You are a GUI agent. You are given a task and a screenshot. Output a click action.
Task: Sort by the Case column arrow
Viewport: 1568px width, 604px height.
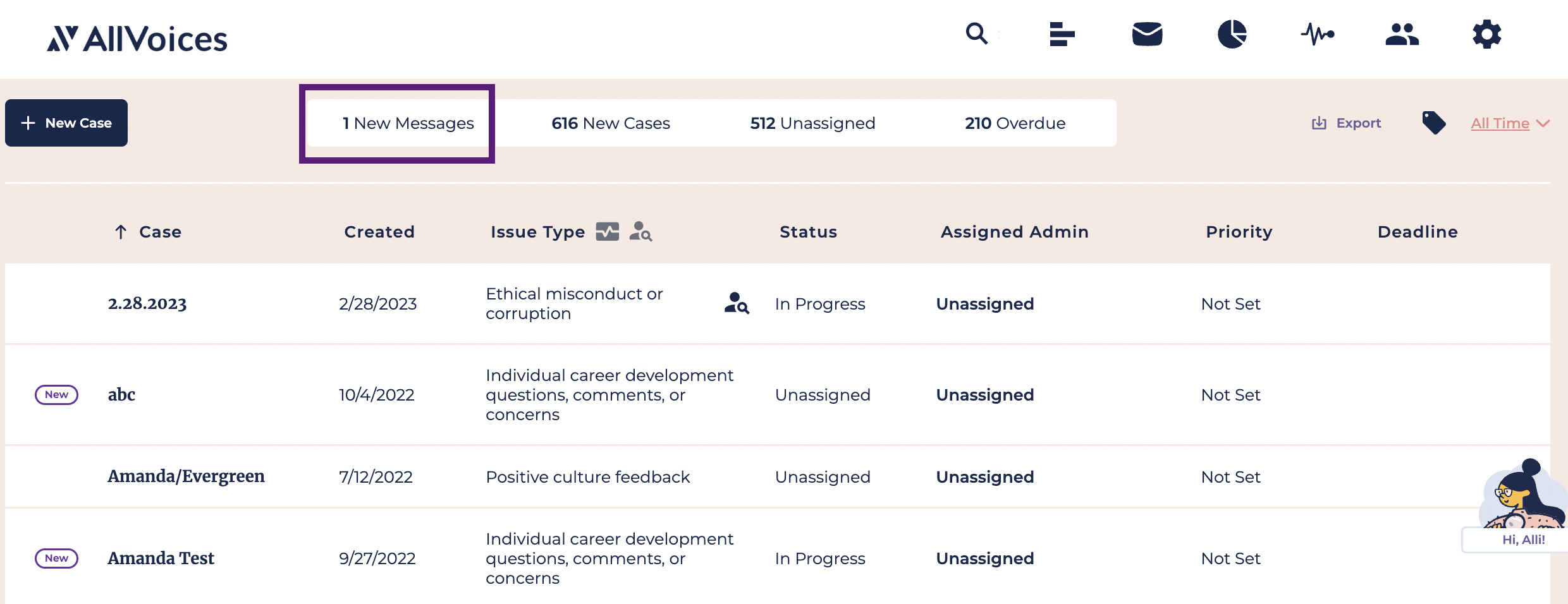coord(121,232)
